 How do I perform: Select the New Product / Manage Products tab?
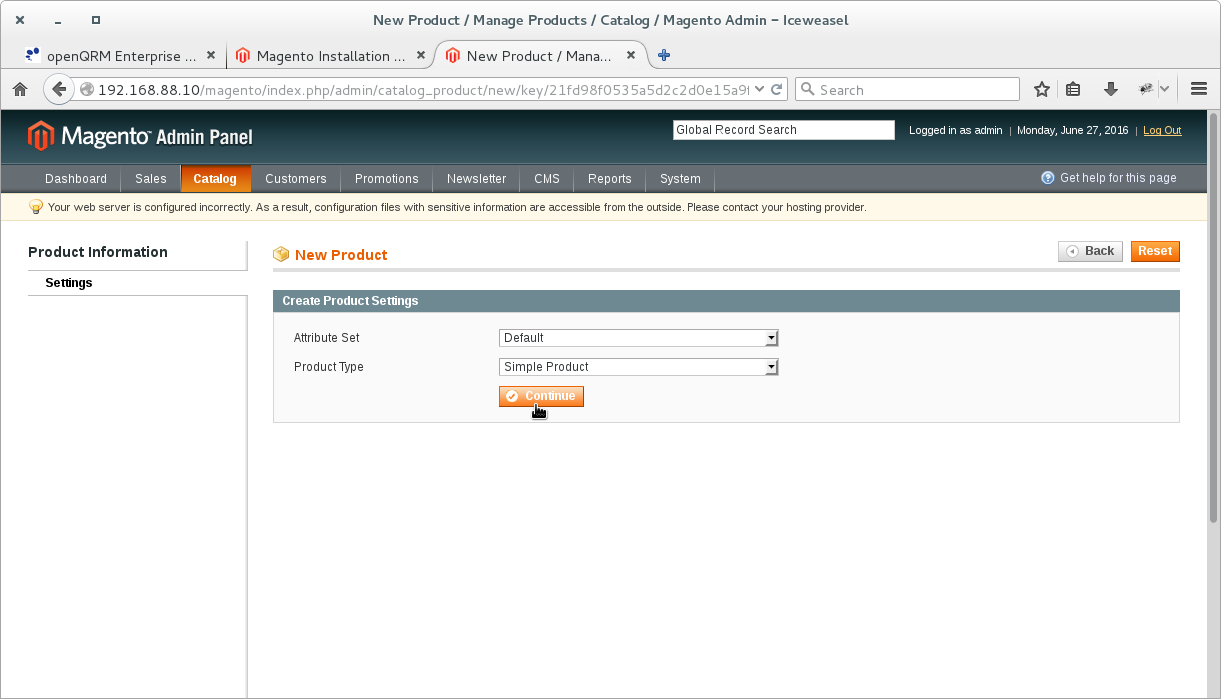(540, 56)
